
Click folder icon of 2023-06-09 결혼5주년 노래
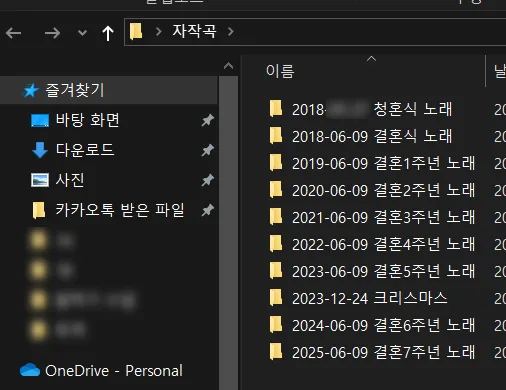click(276, 271)
